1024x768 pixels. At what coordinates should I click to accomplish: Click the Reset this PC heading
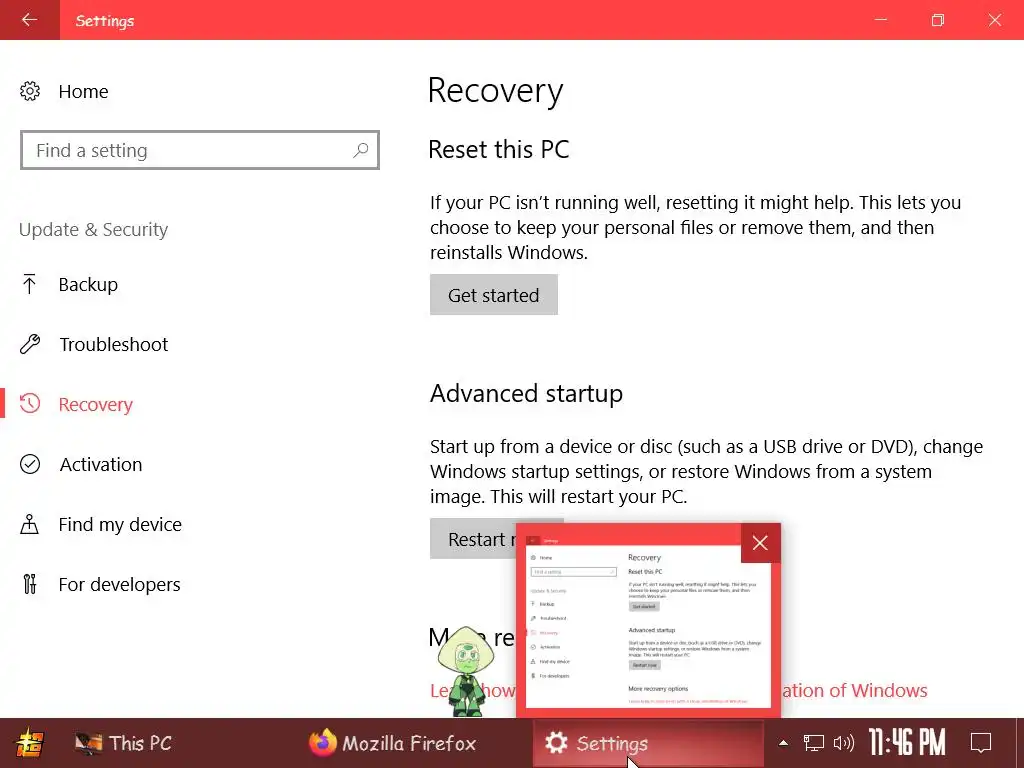point(498,149)
